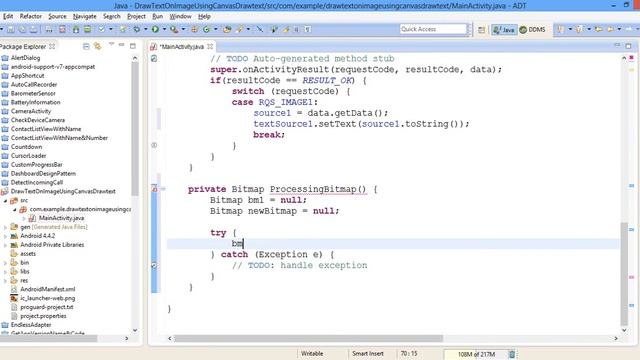
Task: Close the MainActivity.java editor tab
Action: (210, 47)
